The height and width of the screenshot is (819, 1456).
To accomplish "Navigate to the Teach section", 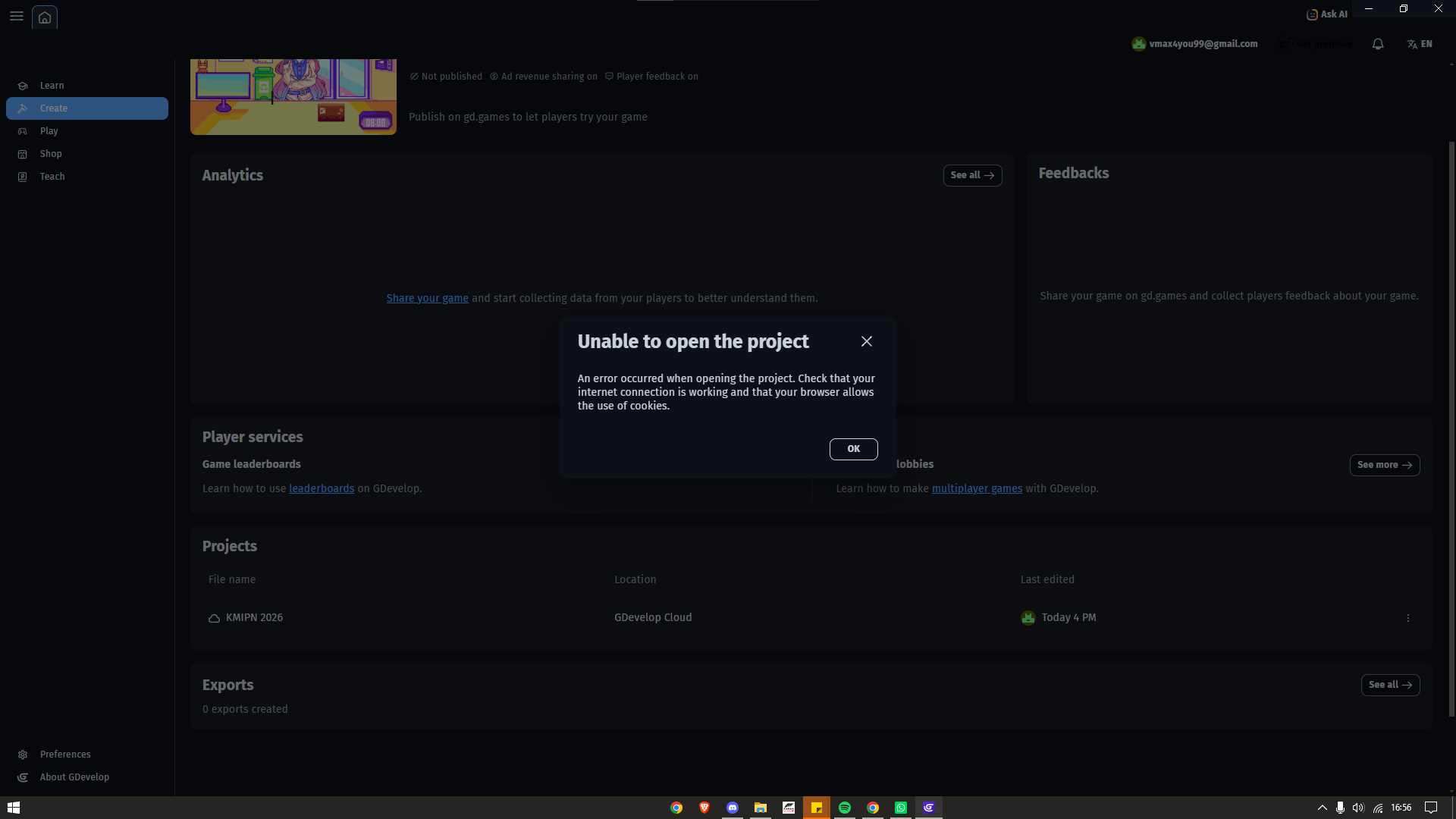I will (87, 177).
